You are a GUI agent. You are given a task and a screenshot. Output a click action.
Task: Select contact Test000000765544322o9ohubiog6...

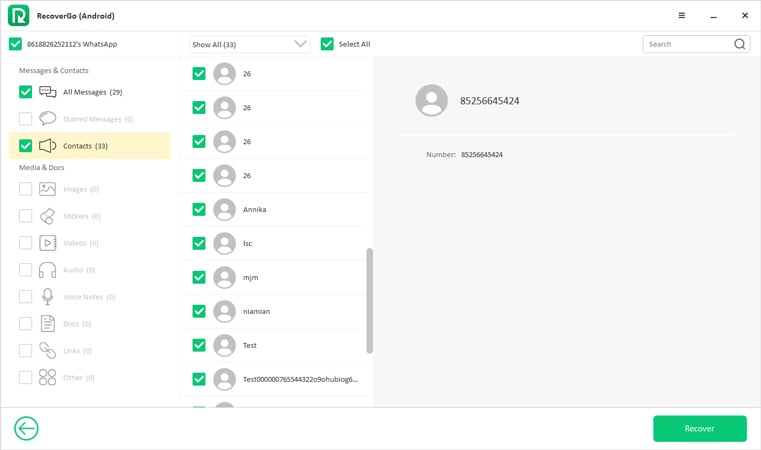[x=273, y=379]
